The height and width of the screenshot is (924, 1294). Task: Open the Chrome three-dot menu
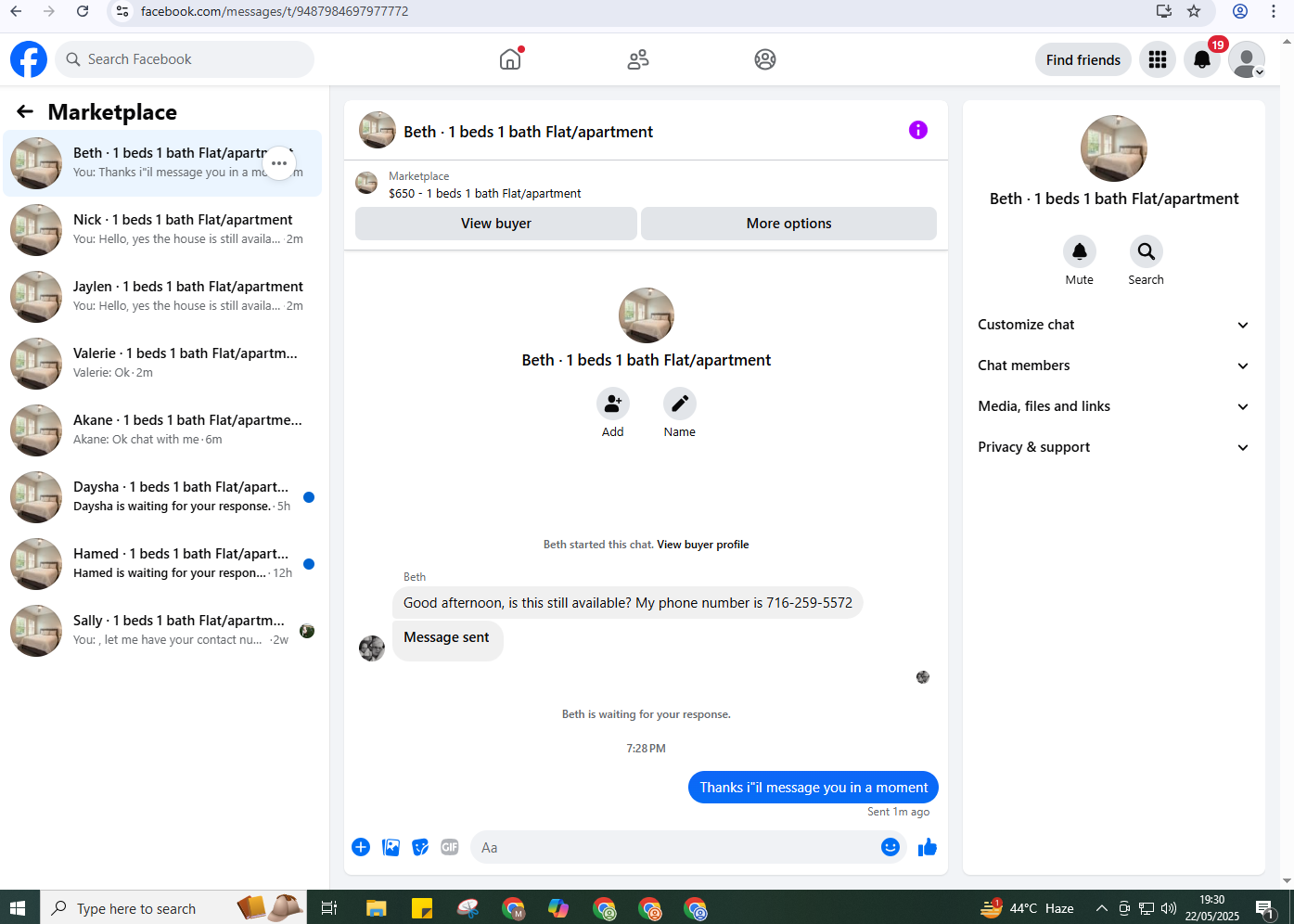1274,11
